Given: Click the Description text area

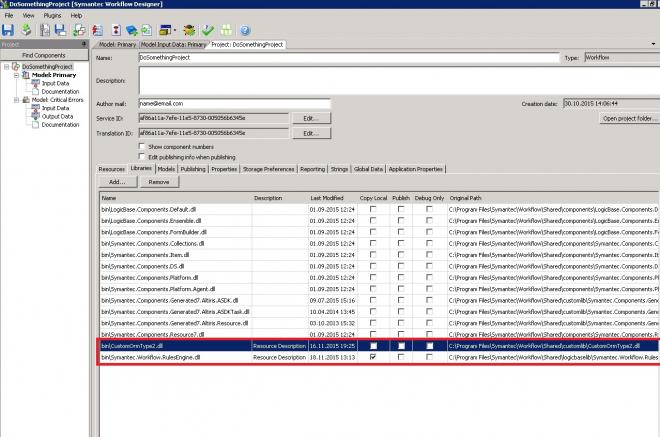Looking at the screenshot, I should coord(399,80).
